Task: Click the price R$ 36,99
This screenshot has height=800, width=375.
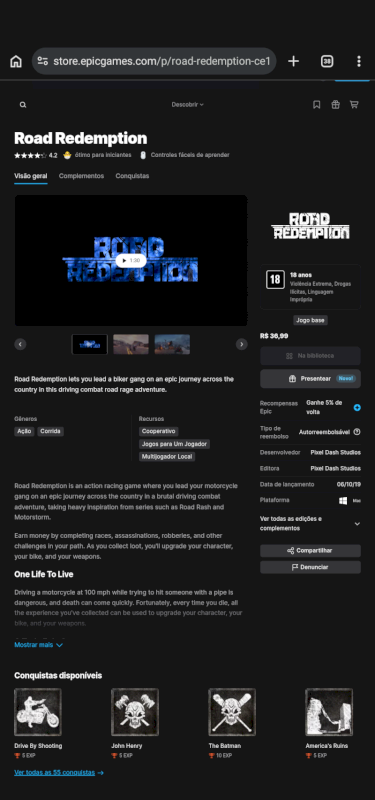Action: (274, 336)
